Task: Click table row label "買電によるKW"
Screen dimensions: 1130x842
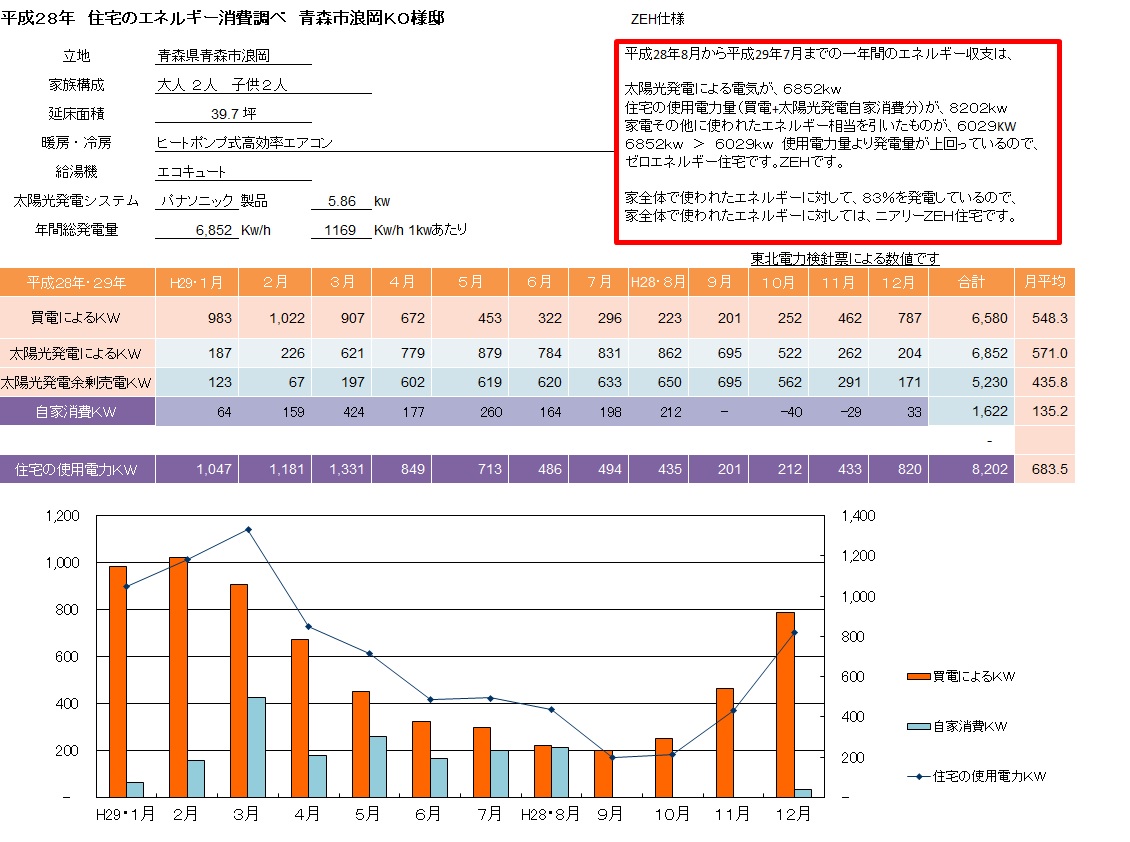Action: tap(77, 318)
